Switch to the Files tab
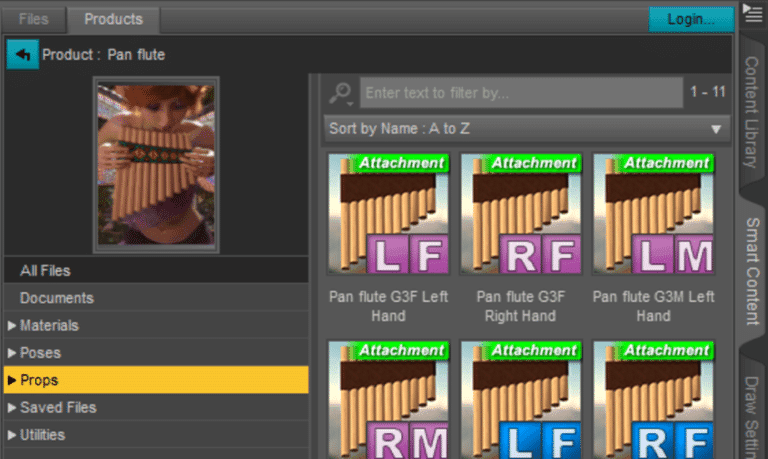768x459 pixels. [33, 18]
